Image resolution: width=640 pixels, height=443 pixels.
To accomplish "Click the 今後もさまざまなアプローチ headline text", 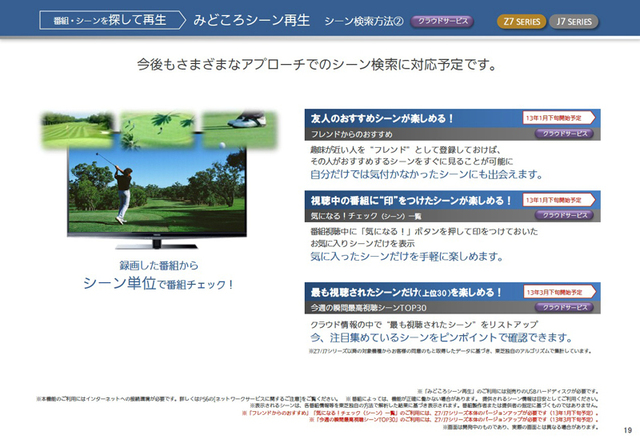I will pos(317,65).
